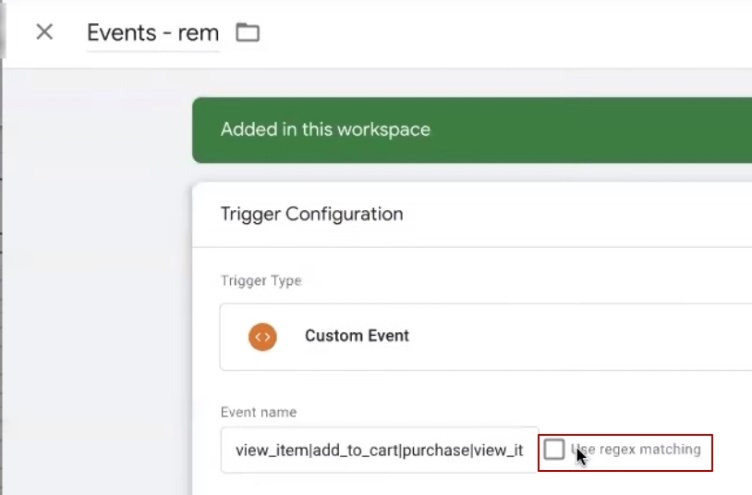The height and width of the screenshot is (495, 752).
Task: Click the empty header area right of the folder icon
Action: pos(500,33)
